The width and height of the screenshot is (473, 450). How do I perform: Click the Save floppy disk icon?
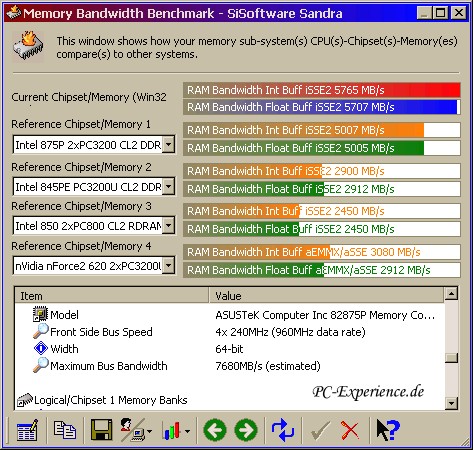pyautogui.click(x=101, y=430)
